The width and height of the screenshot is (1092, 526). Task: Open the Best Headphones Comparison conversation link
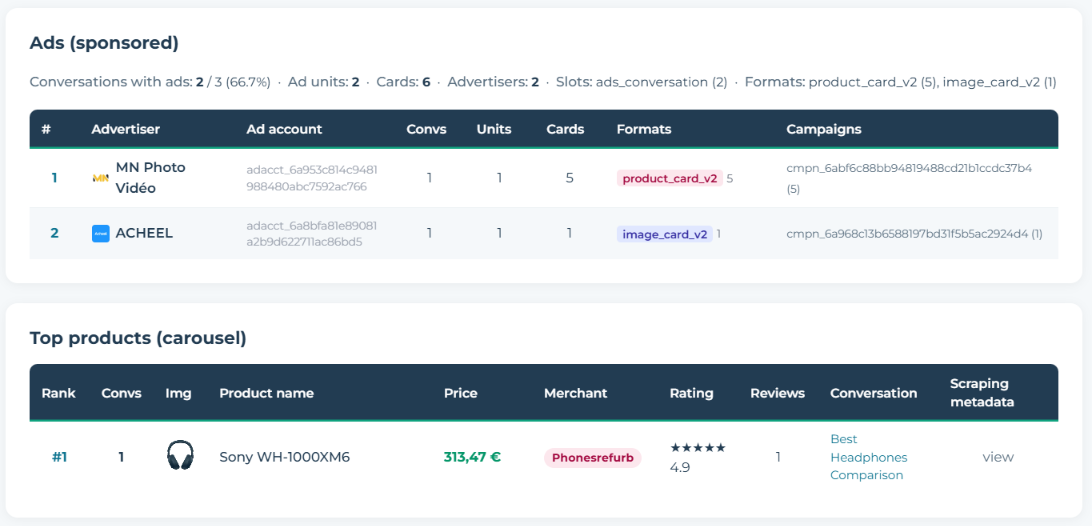(868, 457)
